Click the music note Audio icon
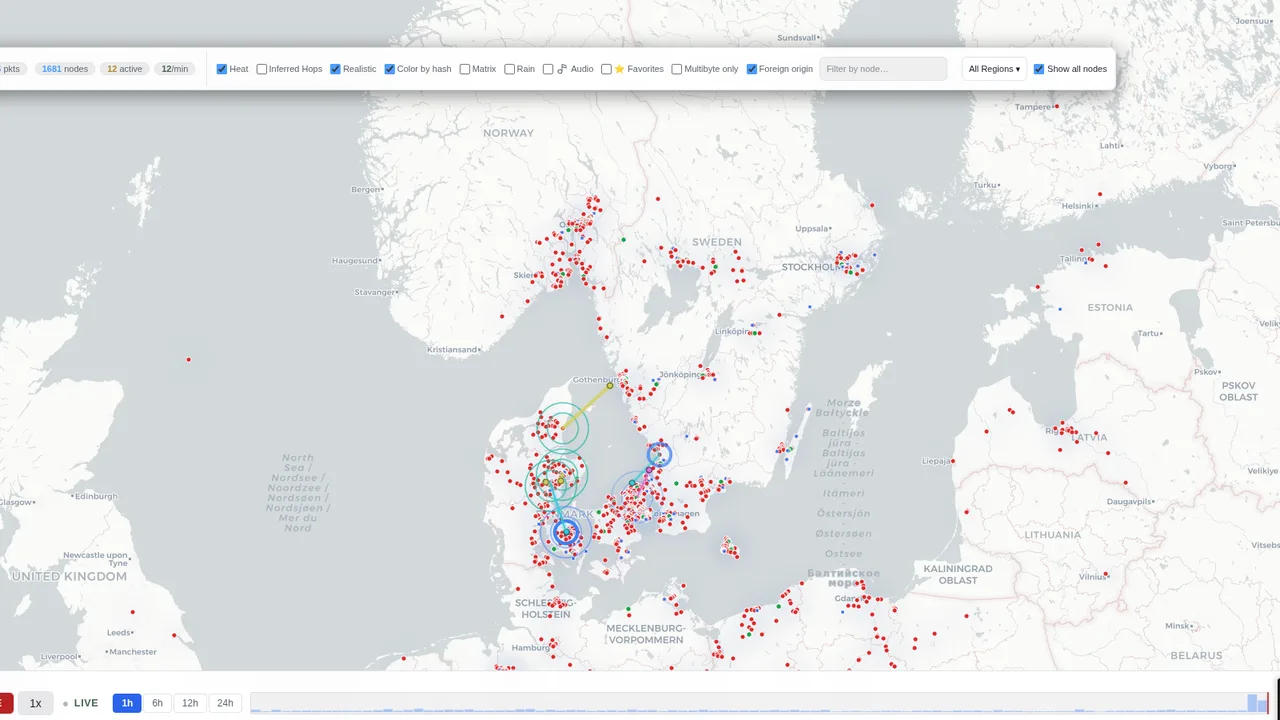 [562, 69]
